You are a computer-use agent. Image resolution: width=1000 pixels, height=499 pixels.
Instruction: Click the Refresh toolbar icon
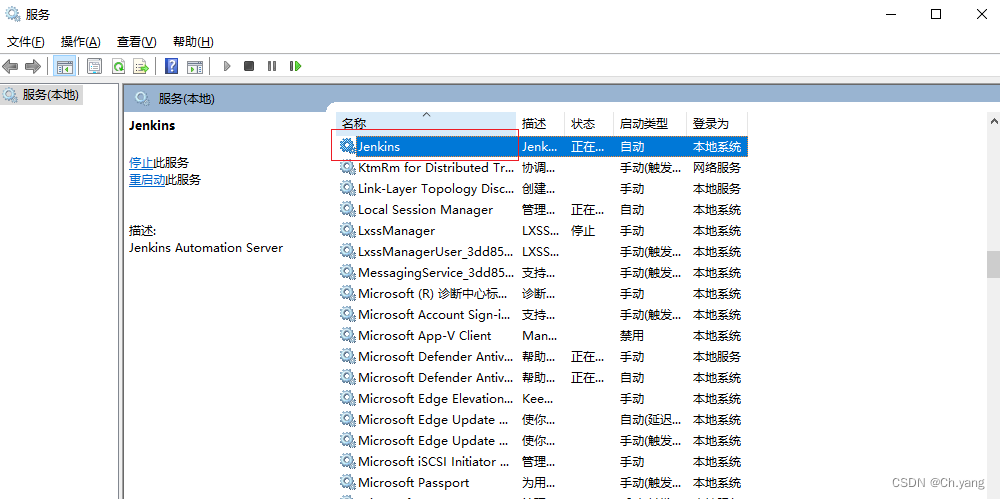pyautogui.click(x=118, y=66)
